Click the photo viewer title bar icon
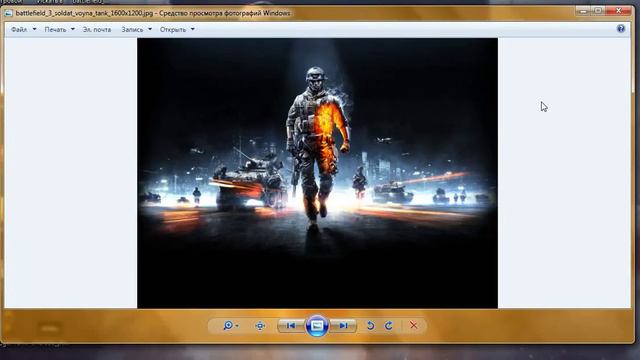 9,13
